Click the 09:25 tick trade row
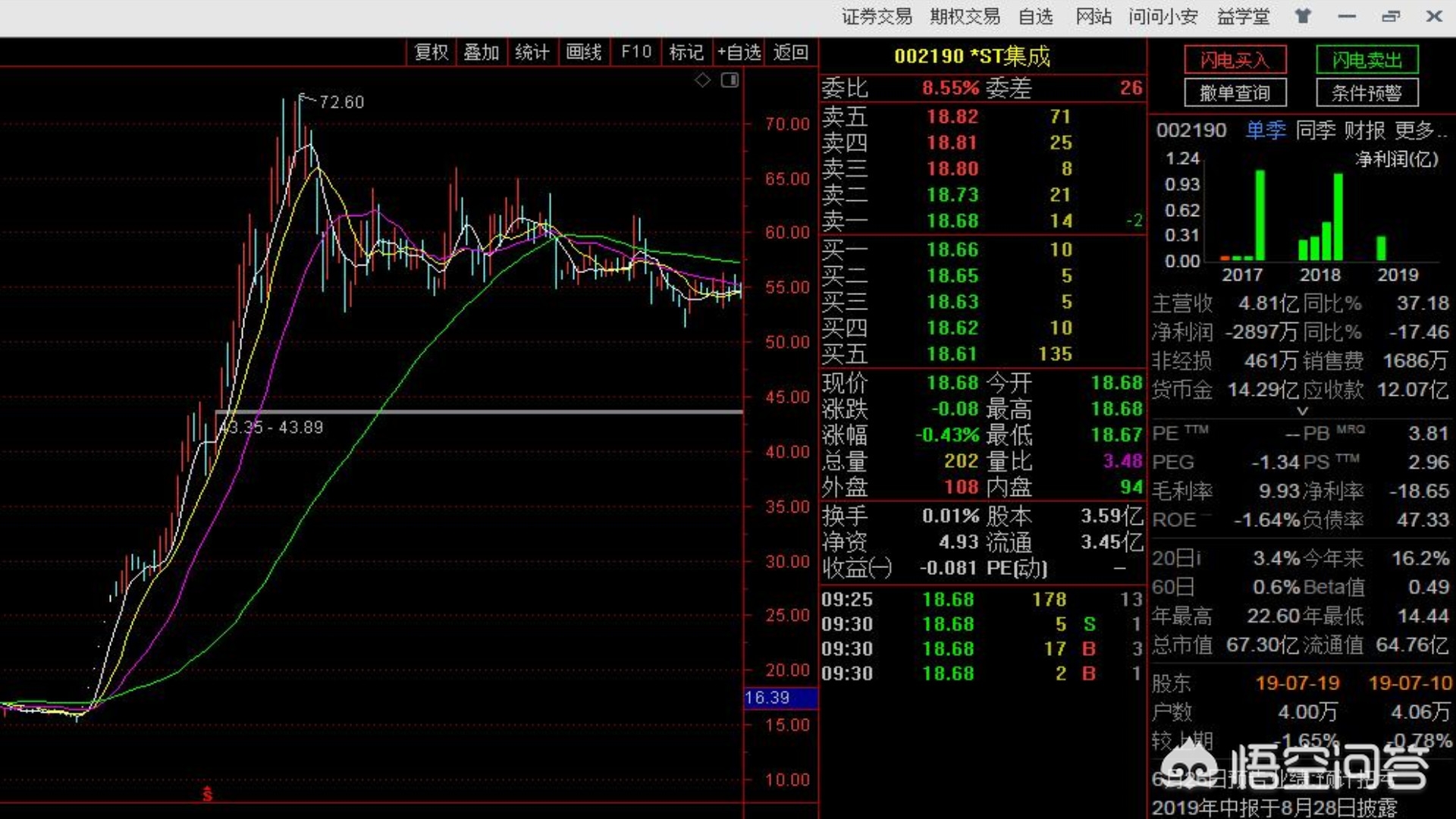The height and width of the screenshot is (819, 1456). 982,600
